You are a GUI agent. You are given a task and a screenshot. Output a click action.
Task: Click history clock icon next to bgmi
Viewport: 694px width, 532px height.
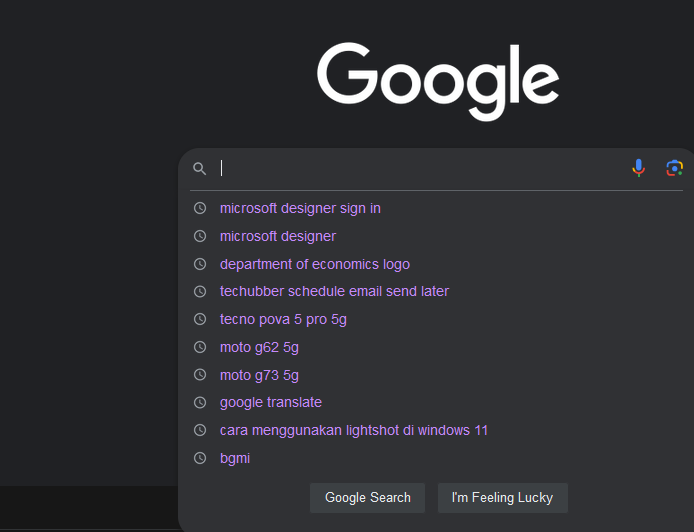(x=200, y=458)
